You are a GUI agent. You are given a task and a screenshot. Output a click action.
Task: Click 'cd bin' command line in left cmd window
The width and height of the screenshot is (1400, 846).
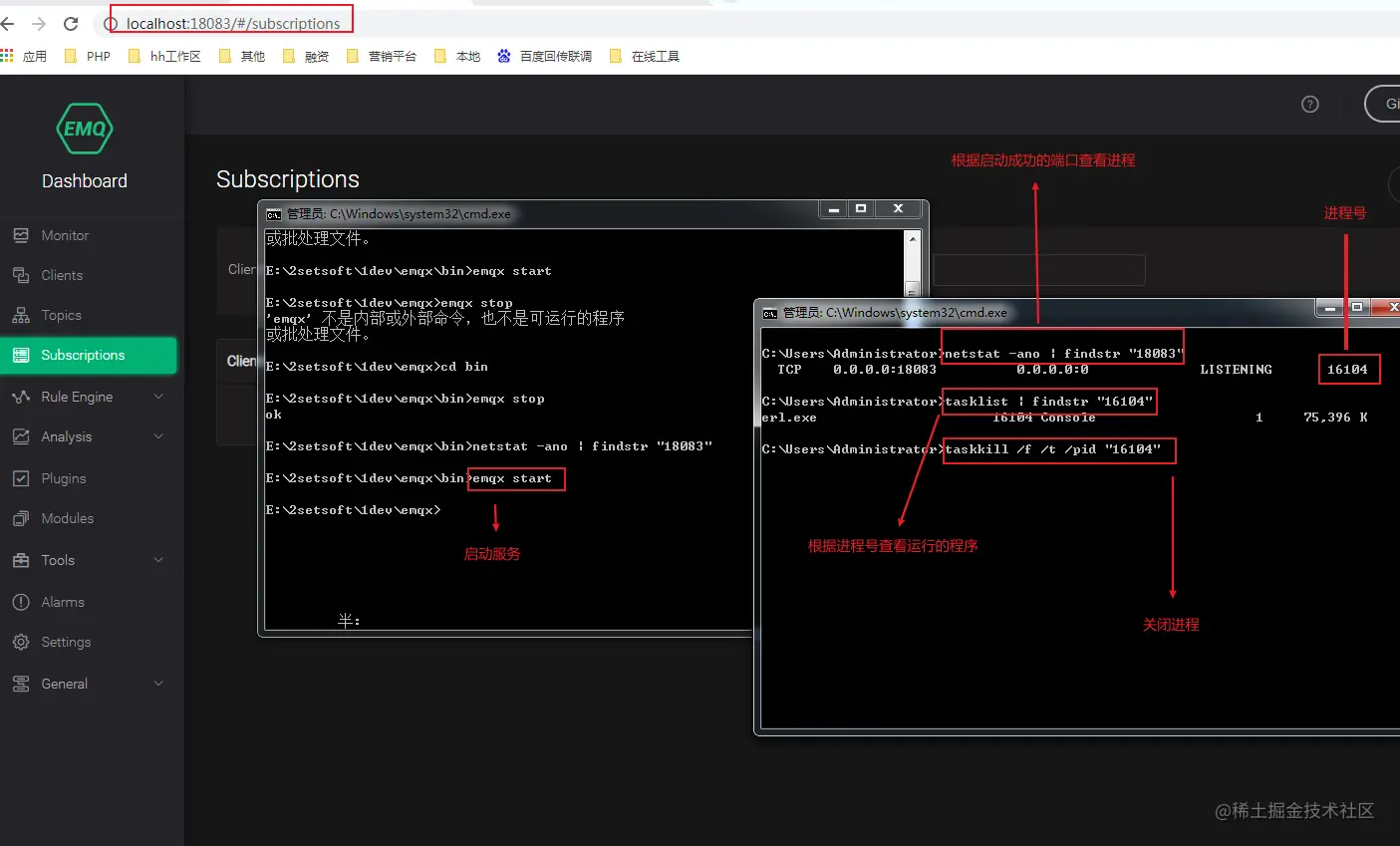(377, 367)
